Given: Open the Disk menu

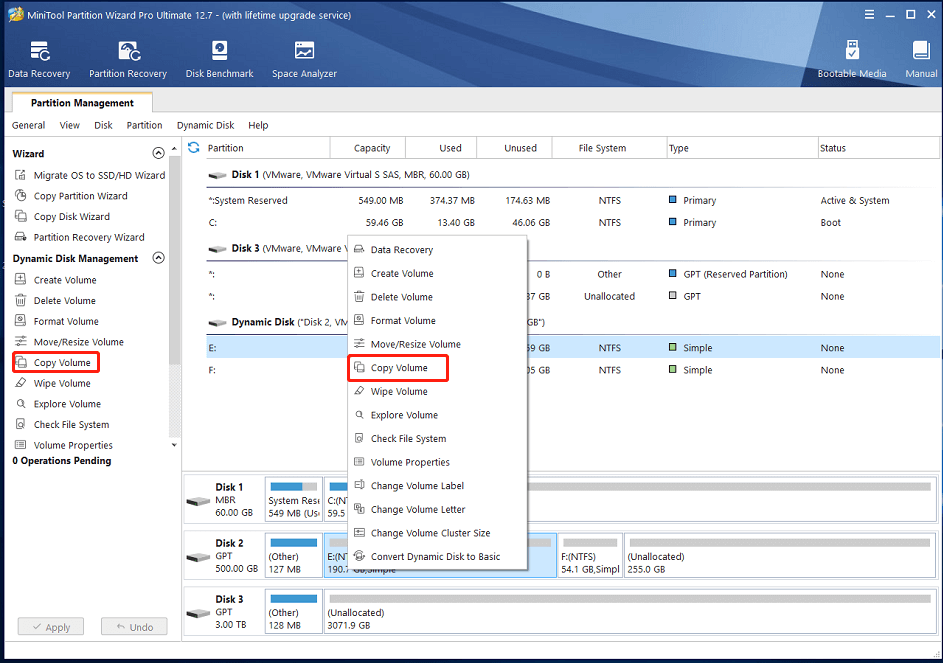Looking at the screenshot, I should [103, 125].
